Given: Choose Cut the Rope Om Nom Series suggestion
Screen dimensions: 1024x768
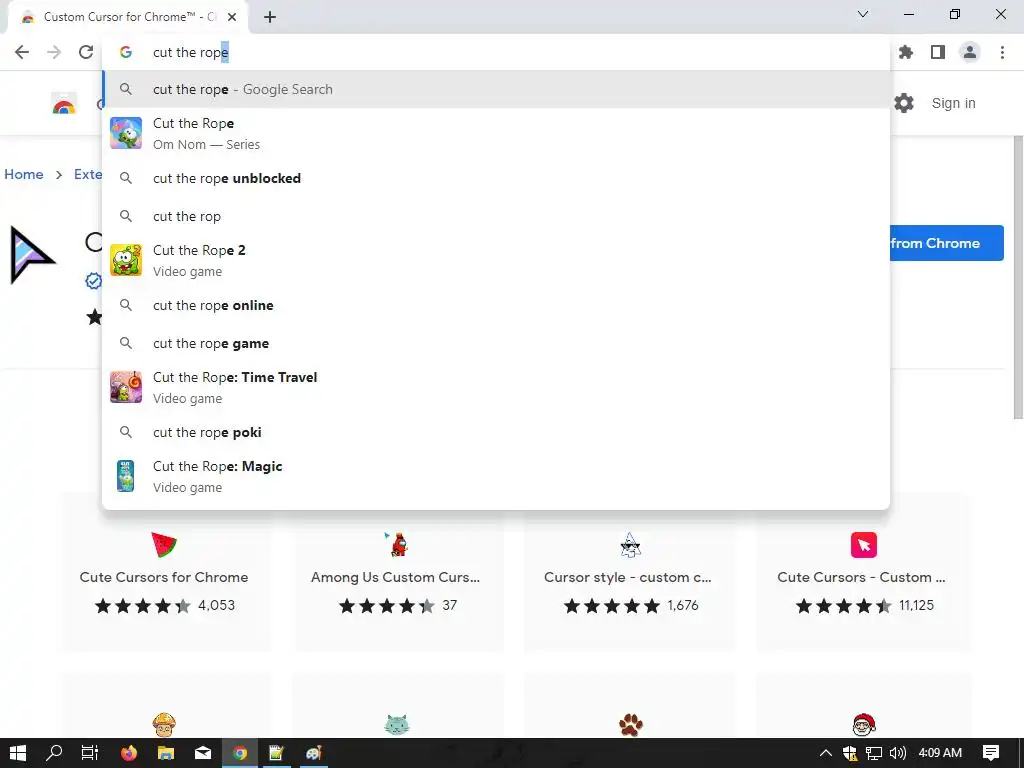Looking at the screenshot, I should click(496, 133).
